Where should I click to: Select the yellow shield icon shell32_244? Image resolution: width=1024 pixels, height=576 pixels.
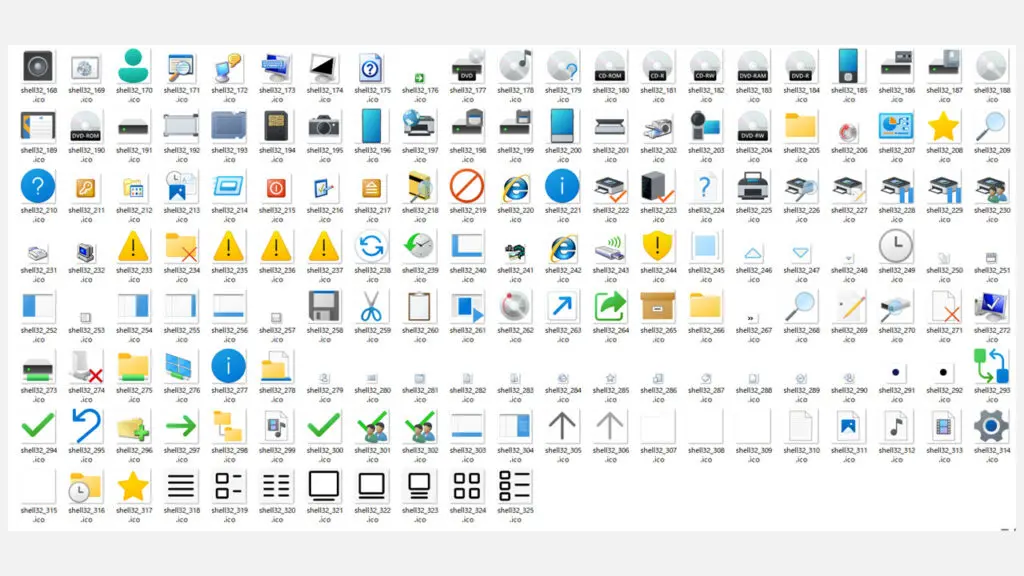point(658,246)
